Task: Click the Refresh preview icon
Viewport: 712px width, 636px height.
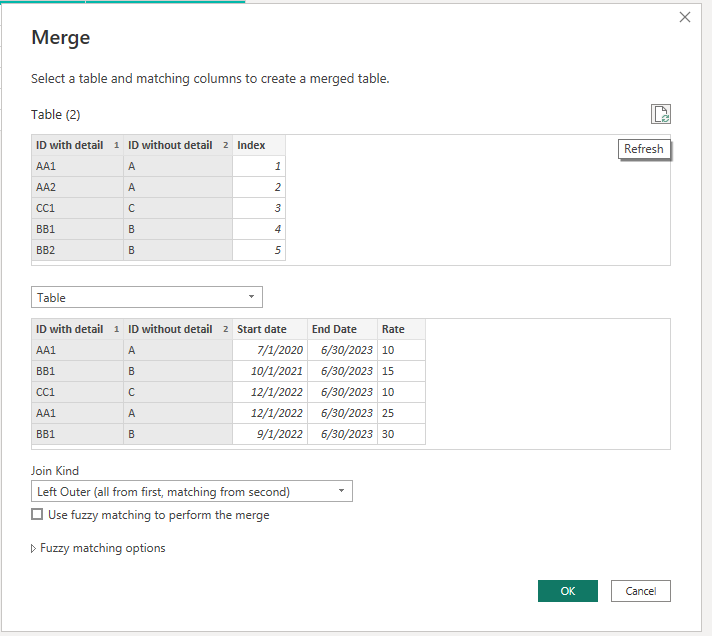Action: 661,114
